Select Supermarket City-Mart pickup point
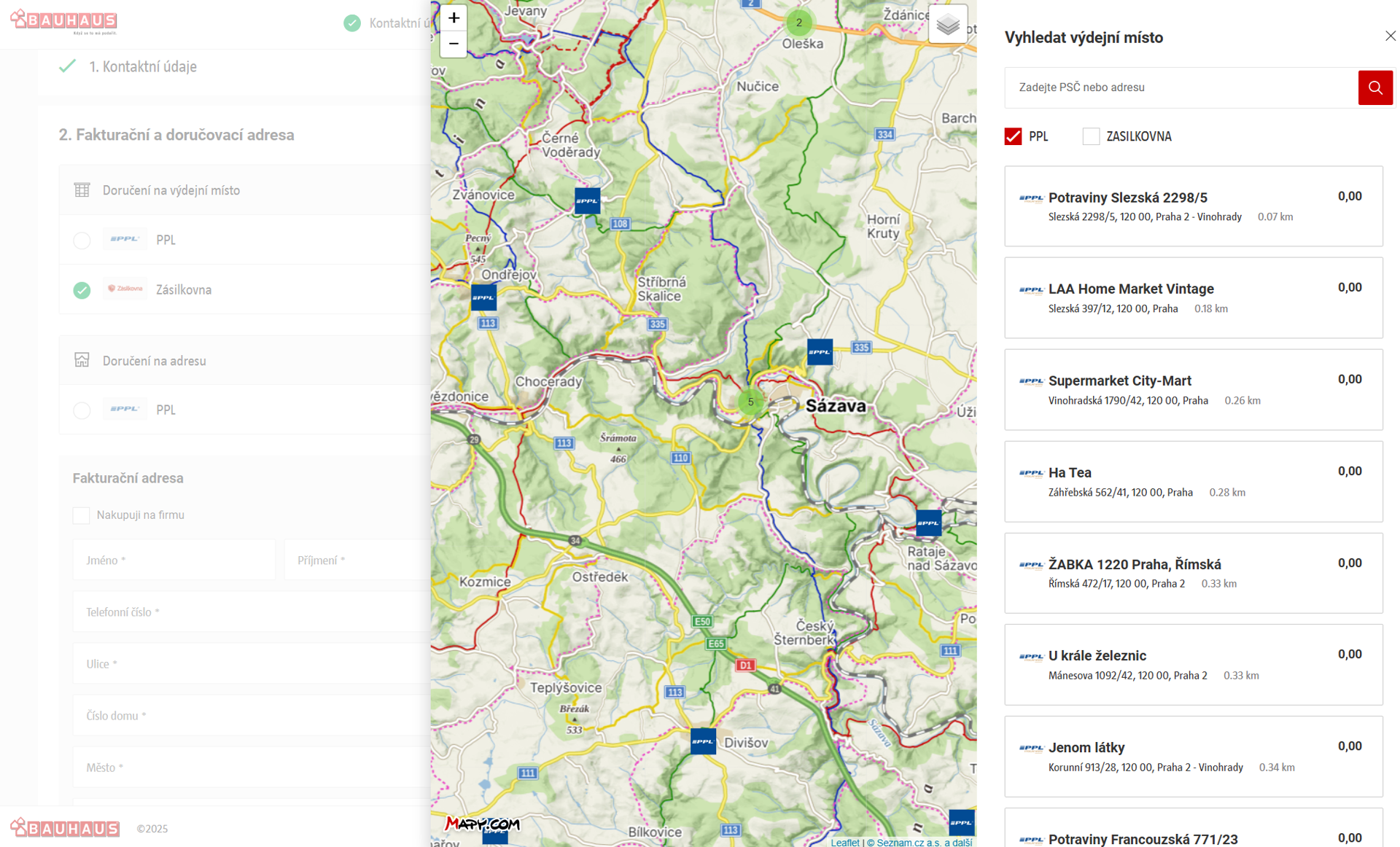Screen dimensions: 1400x847 [1193, 389]
